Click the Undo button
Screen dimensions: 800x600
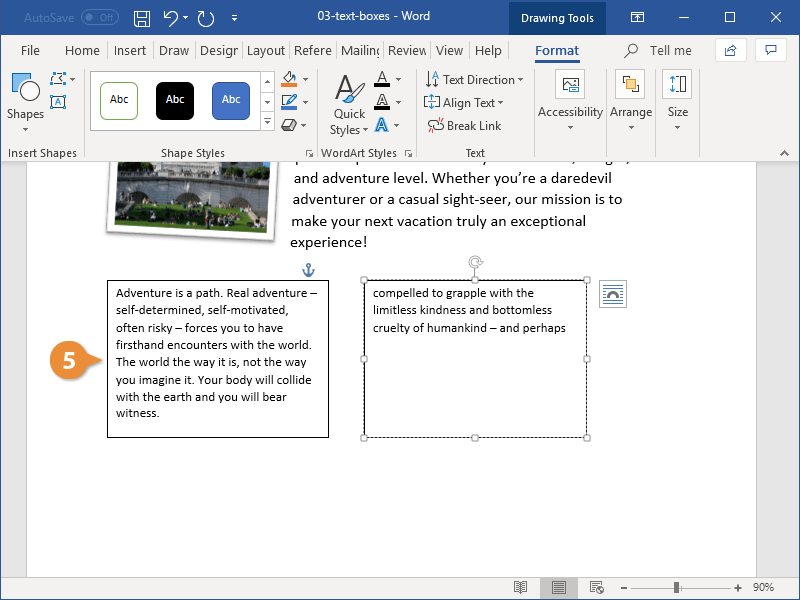point(168,17)
